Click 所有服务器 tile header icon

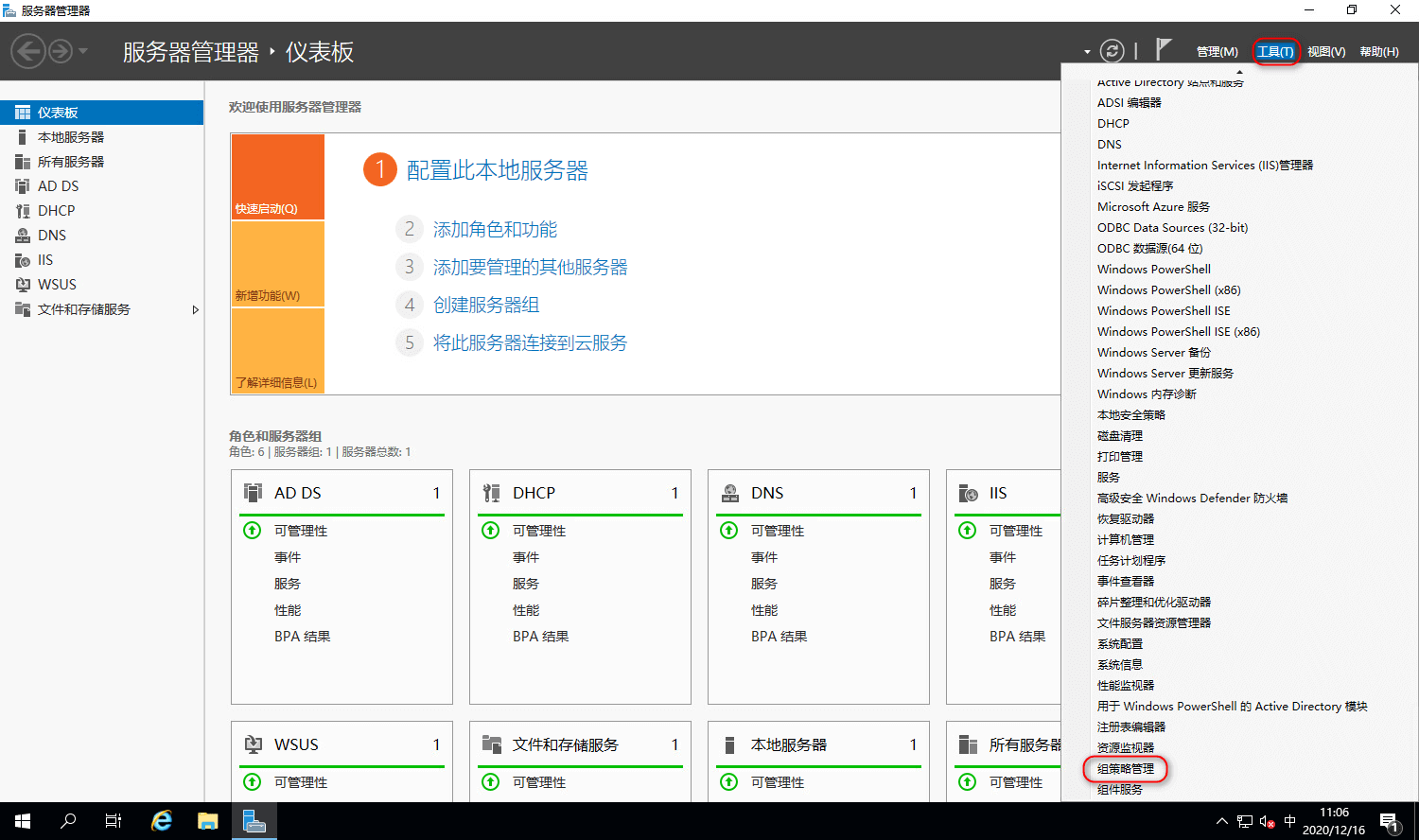(969, 744)
